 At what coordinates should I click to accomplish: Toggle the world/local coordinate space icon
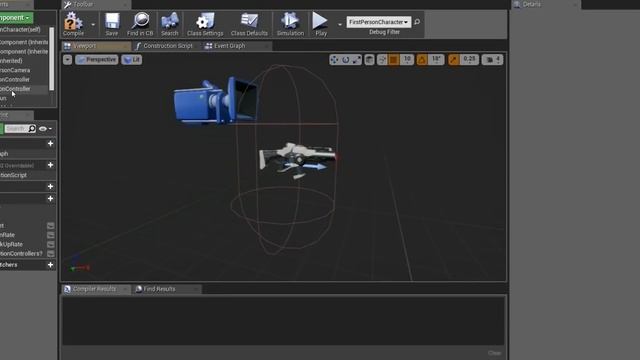point(369,60)
